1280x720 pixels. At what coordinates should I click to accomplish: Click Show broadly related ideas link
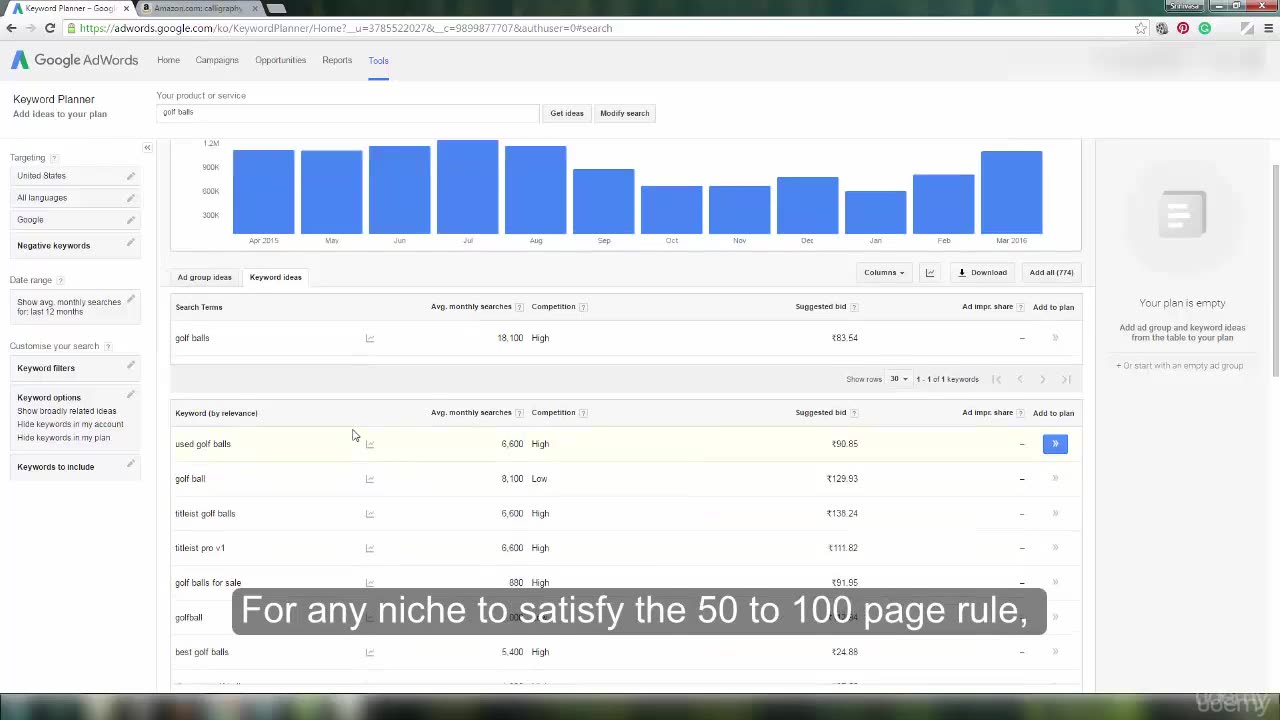(x=66, y=411)
